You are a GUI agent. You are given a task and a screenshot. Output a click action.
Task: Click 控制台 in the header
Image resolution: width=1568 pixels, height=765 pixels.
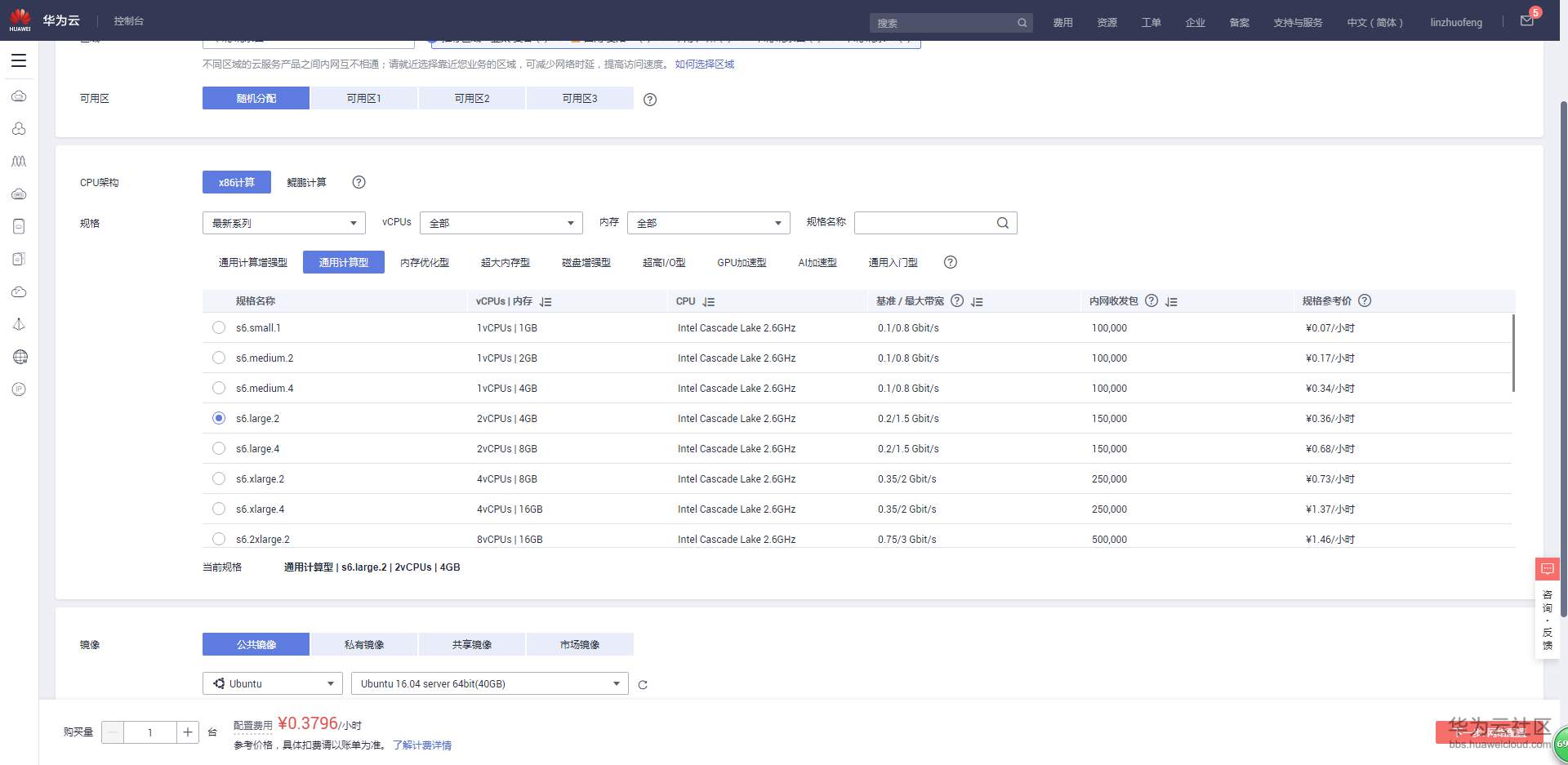point(129,21)
